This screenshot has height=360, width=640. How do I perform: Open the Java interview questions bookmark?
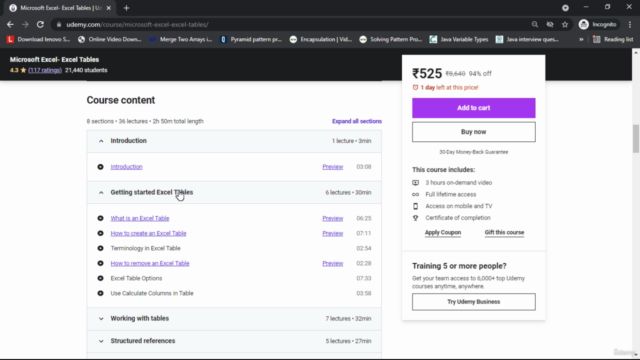(527, 40)
